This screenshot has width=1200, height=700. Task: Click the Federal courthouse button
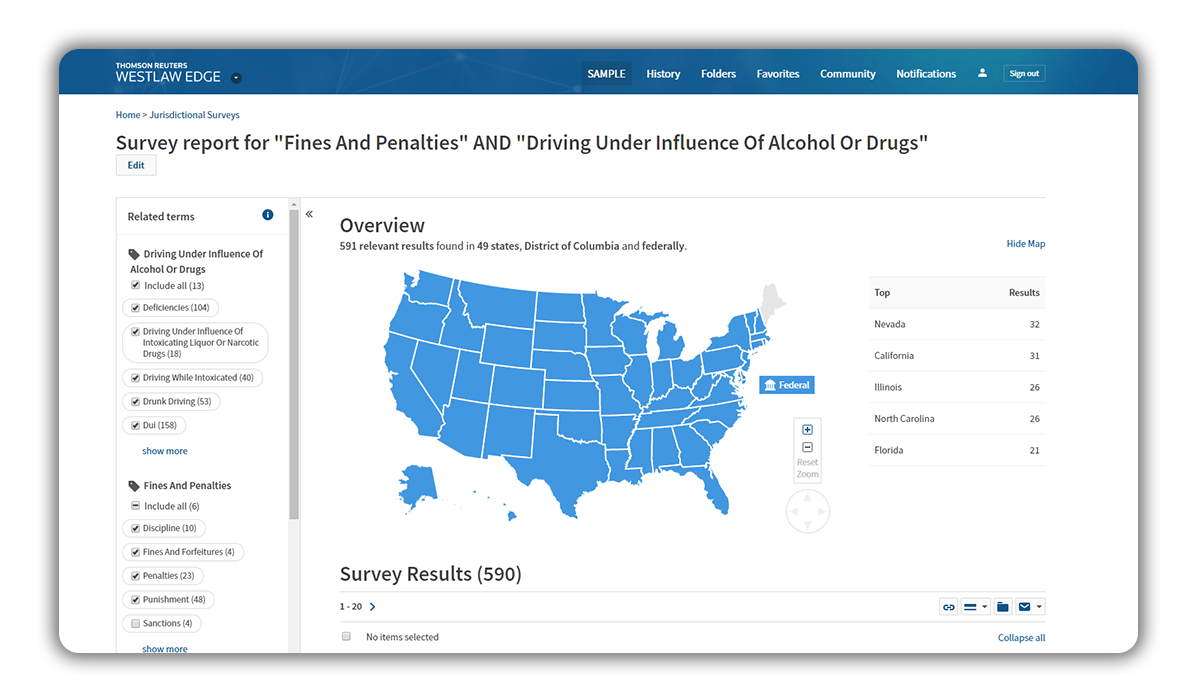click(787, 385)
